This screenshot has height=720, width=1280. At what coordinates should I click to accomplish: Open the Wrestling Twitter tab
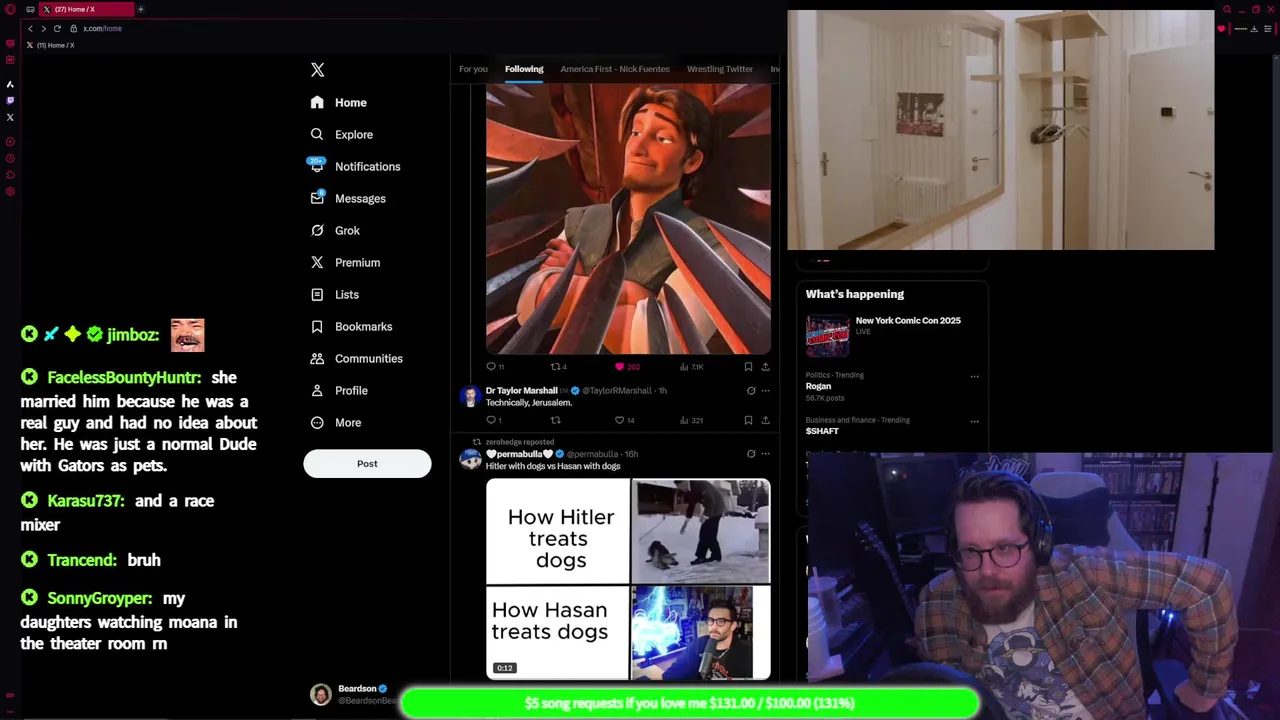point(720,69)
